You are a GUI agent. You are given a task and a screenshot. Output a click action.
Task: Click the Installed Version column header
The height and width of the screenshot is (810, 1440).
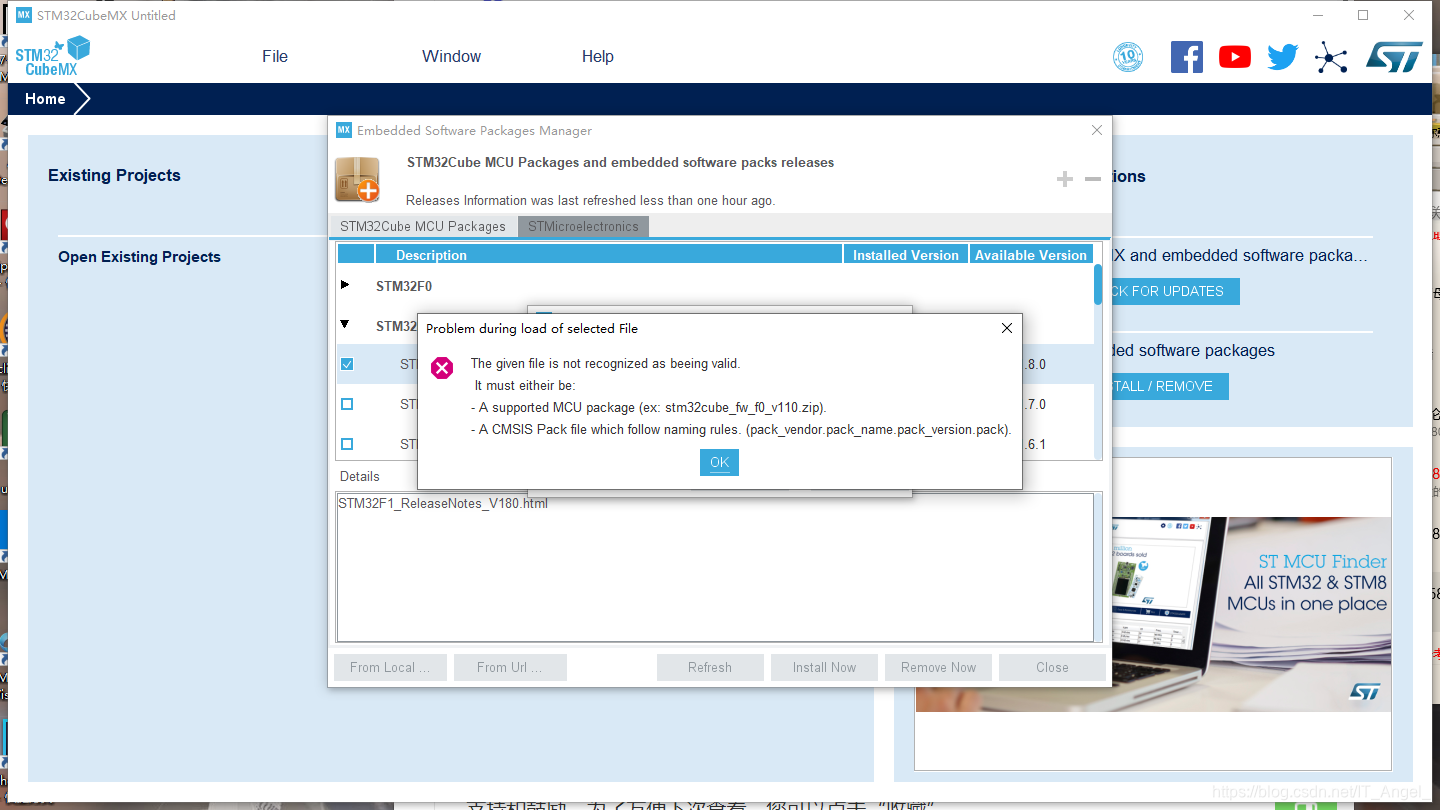(906, 255)
